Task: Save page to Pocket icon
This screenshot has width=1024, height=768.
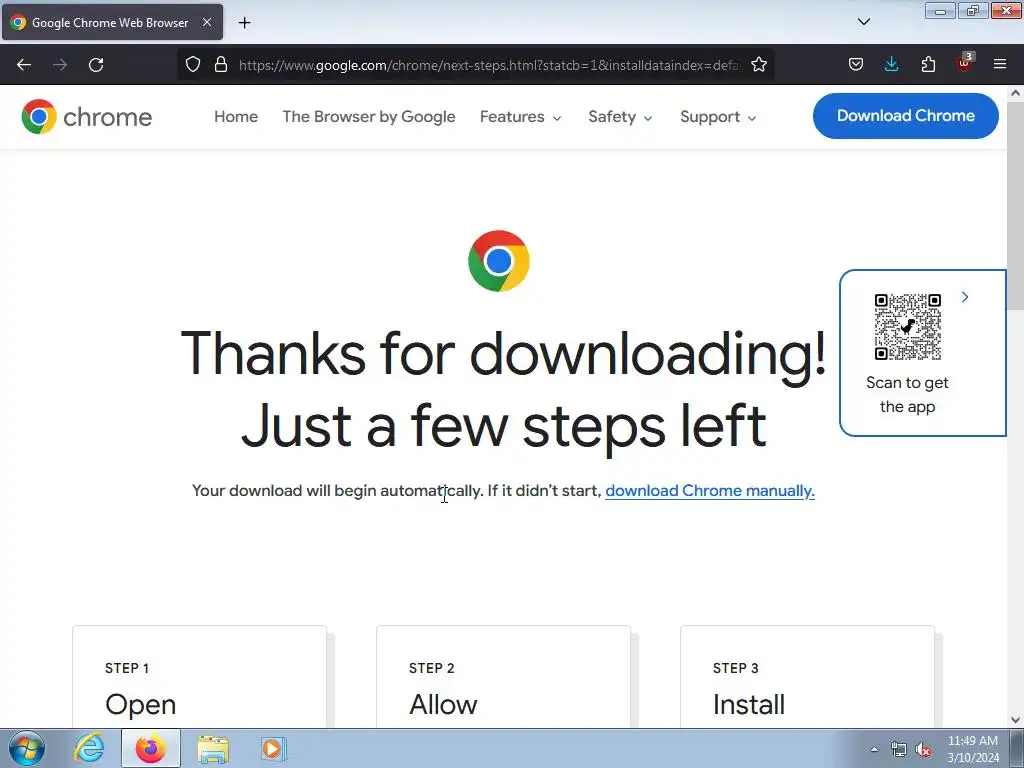Action: [x=856, y=65]
